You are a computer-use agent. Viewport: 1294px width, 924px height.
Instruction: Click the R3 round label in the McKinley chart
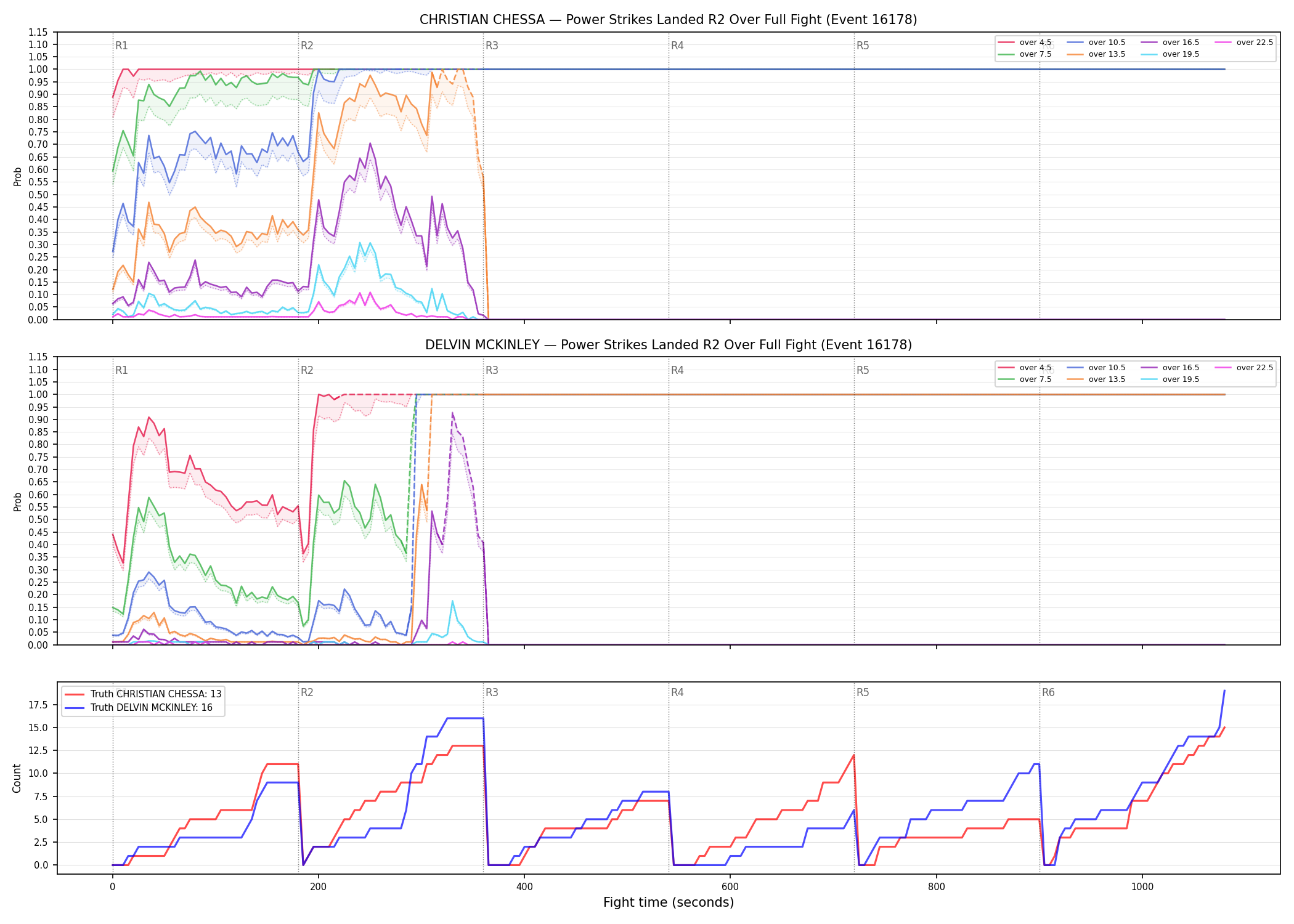(492, 370)
